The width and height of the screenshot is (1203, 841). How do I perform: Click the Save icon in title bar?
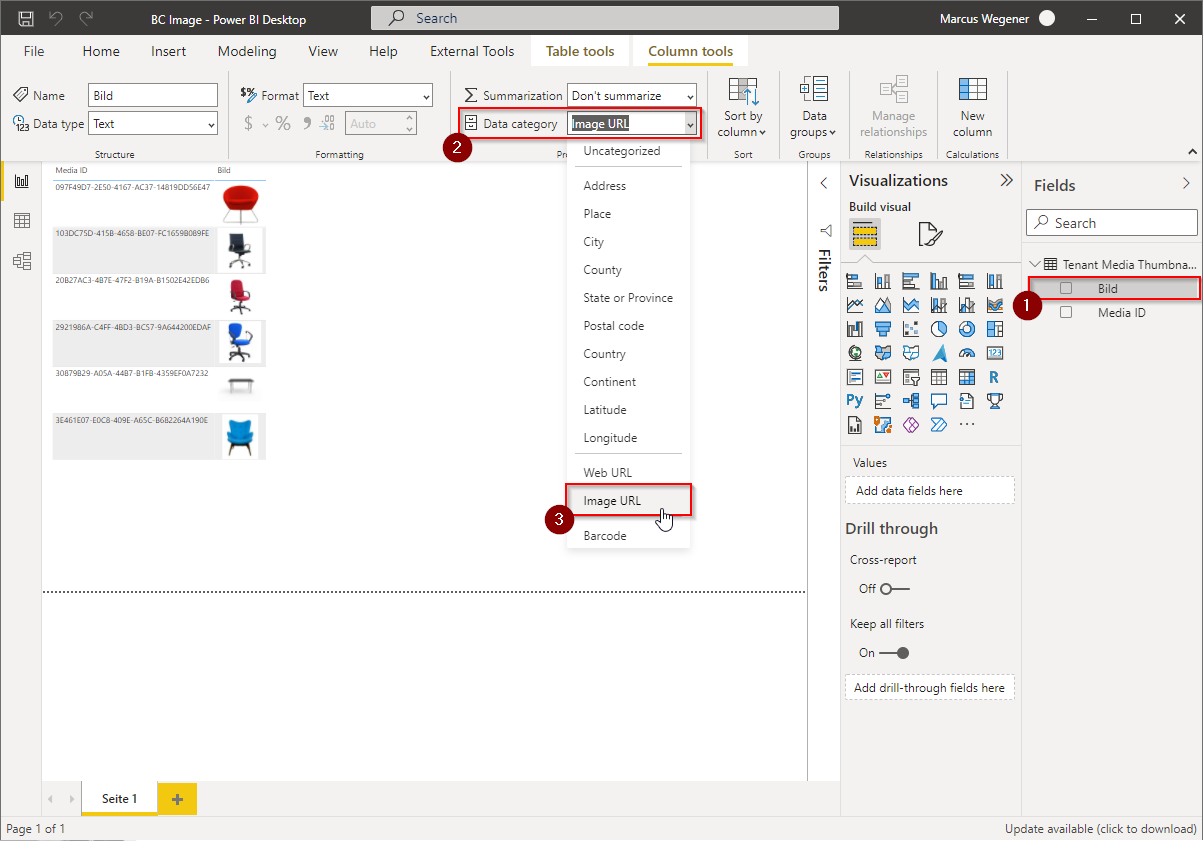[26, 19]
